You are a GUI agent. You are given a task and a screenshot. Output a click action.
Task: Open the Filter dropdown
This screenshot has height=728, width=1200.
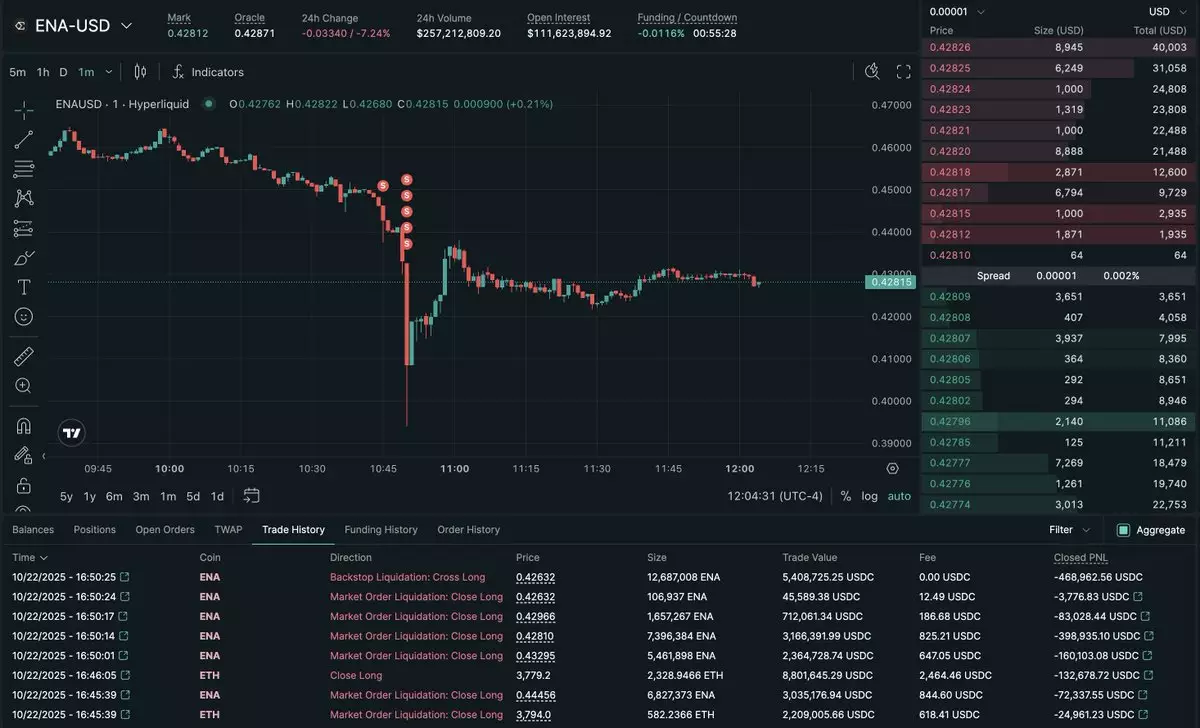[1069, 530]
